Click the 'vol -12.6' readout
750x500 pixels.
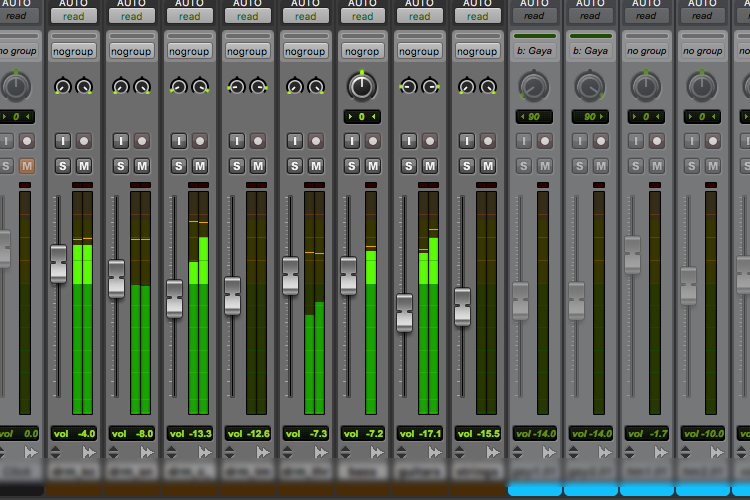[x=248, y=434]
